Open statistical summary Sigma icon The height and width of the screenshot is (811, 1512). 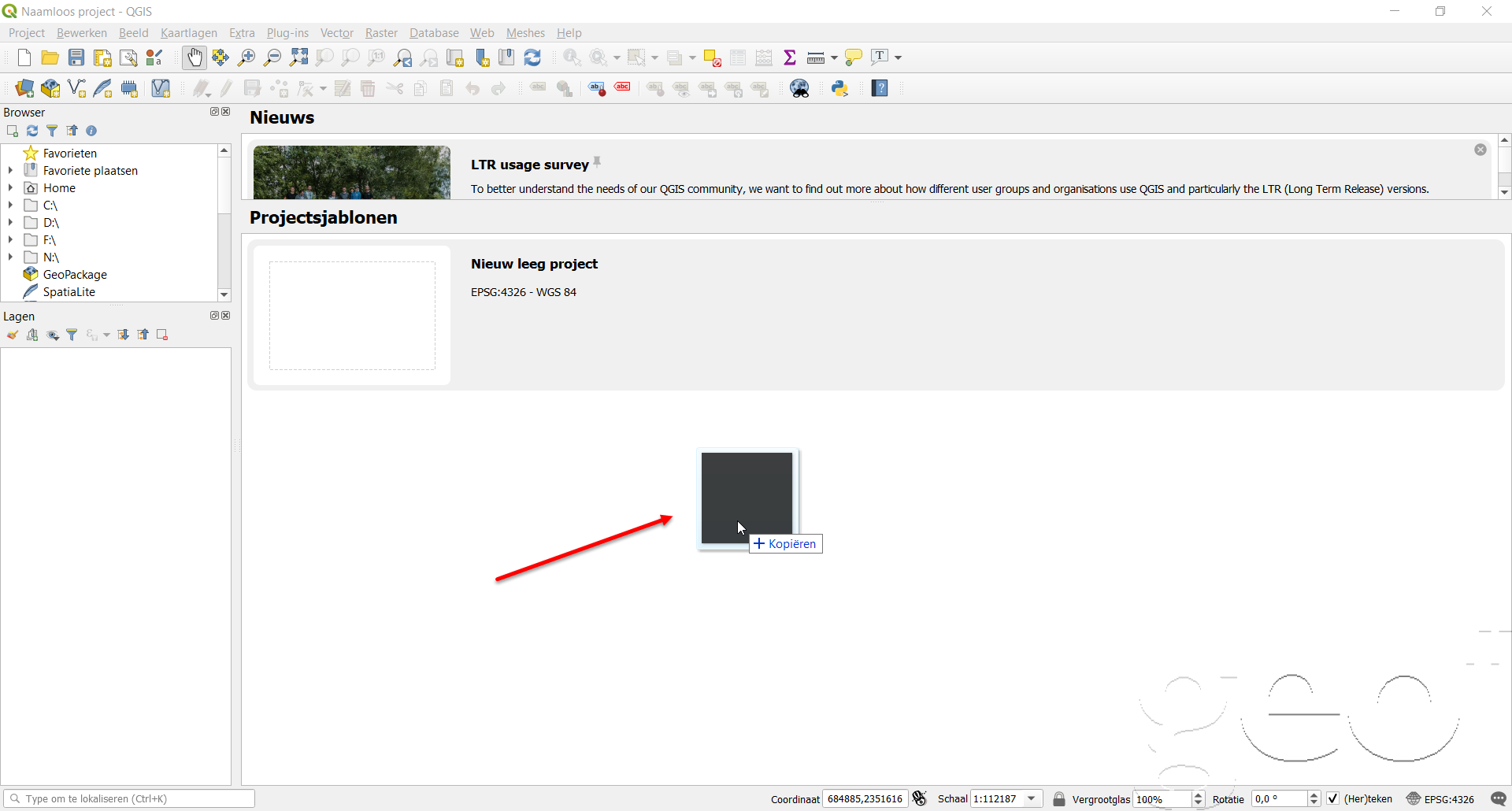[790, 57]
